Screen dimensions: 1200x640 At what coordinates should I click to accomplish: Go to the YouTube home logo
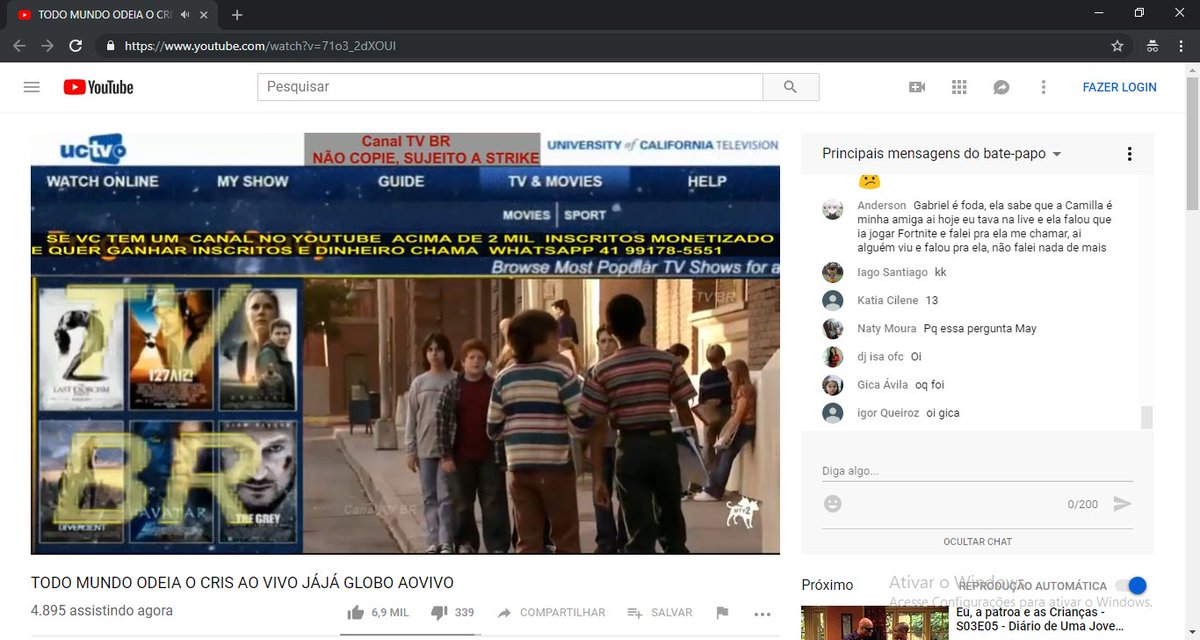[x=98, y=87]
